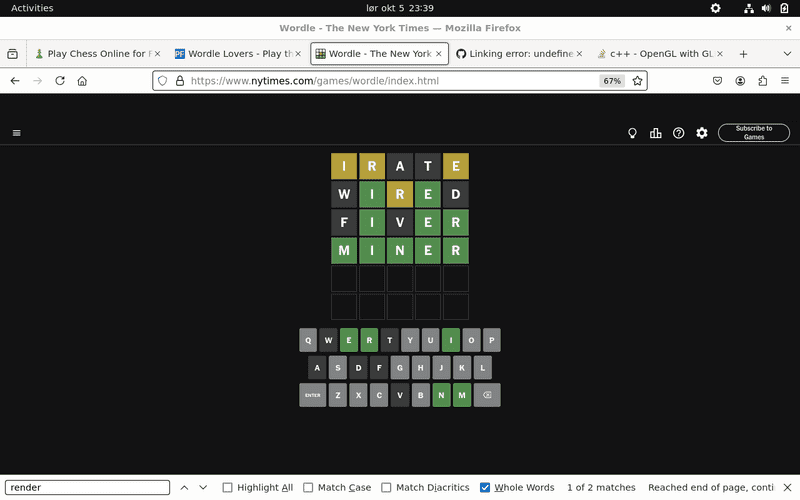Go to next find match arrow
The height and width of the screenshot is (500, 800).
coord(203,487)
